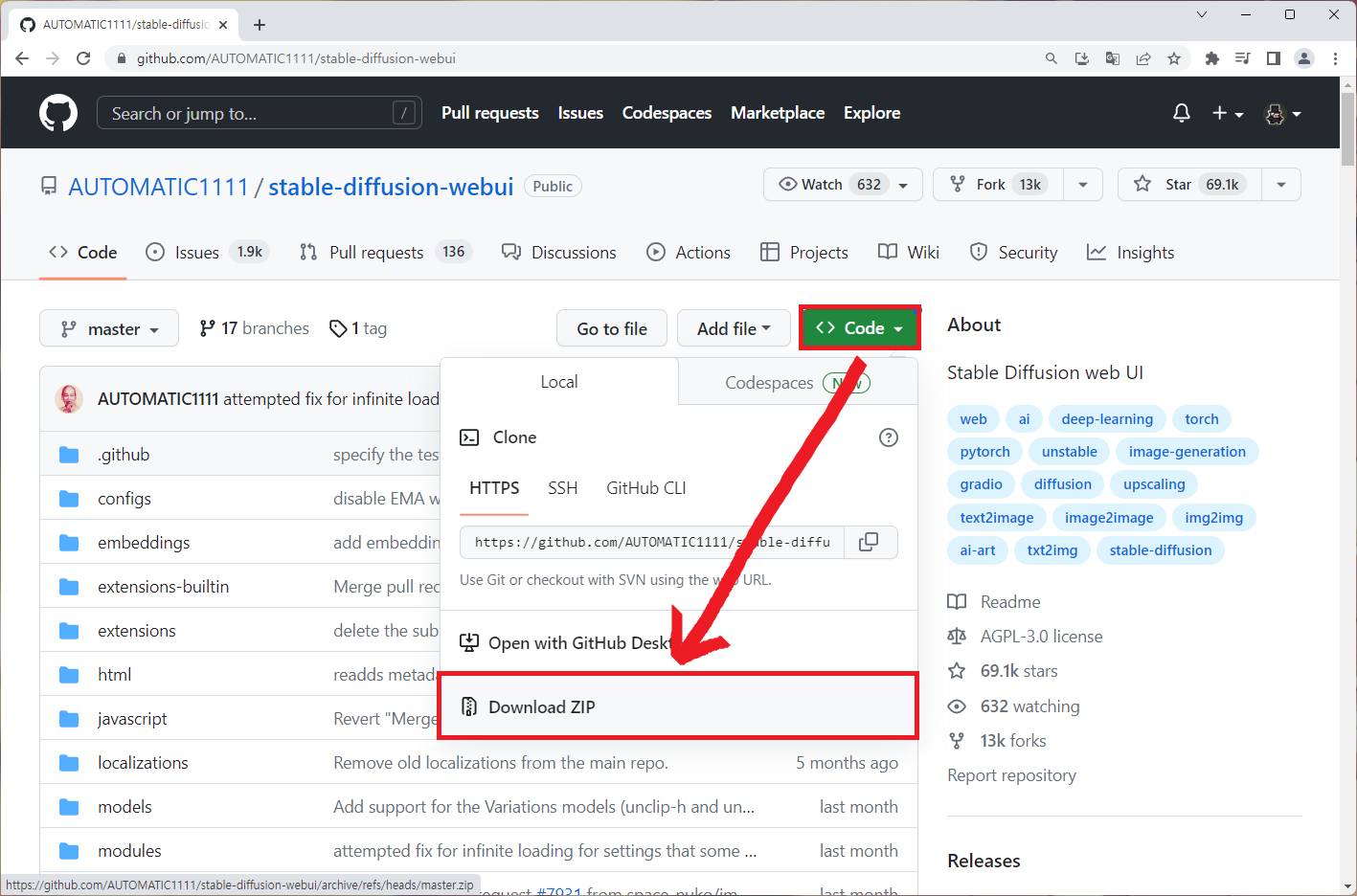Open the Fork options dropdown arrow
The height and width of the screenshot is (896, 1357).
coord(1083,185)
